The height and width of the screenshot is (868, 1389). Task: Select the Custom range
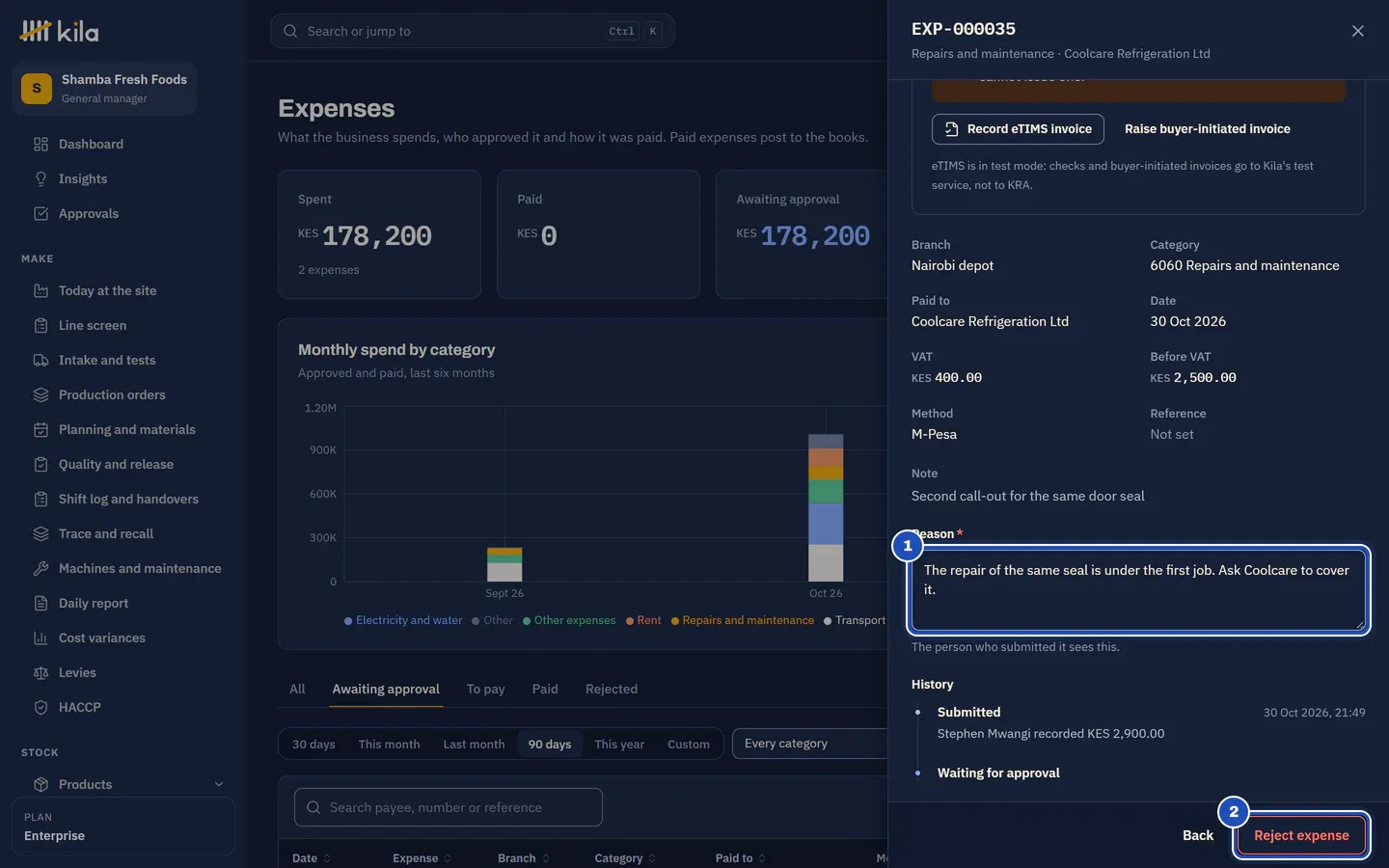(689, 745)
